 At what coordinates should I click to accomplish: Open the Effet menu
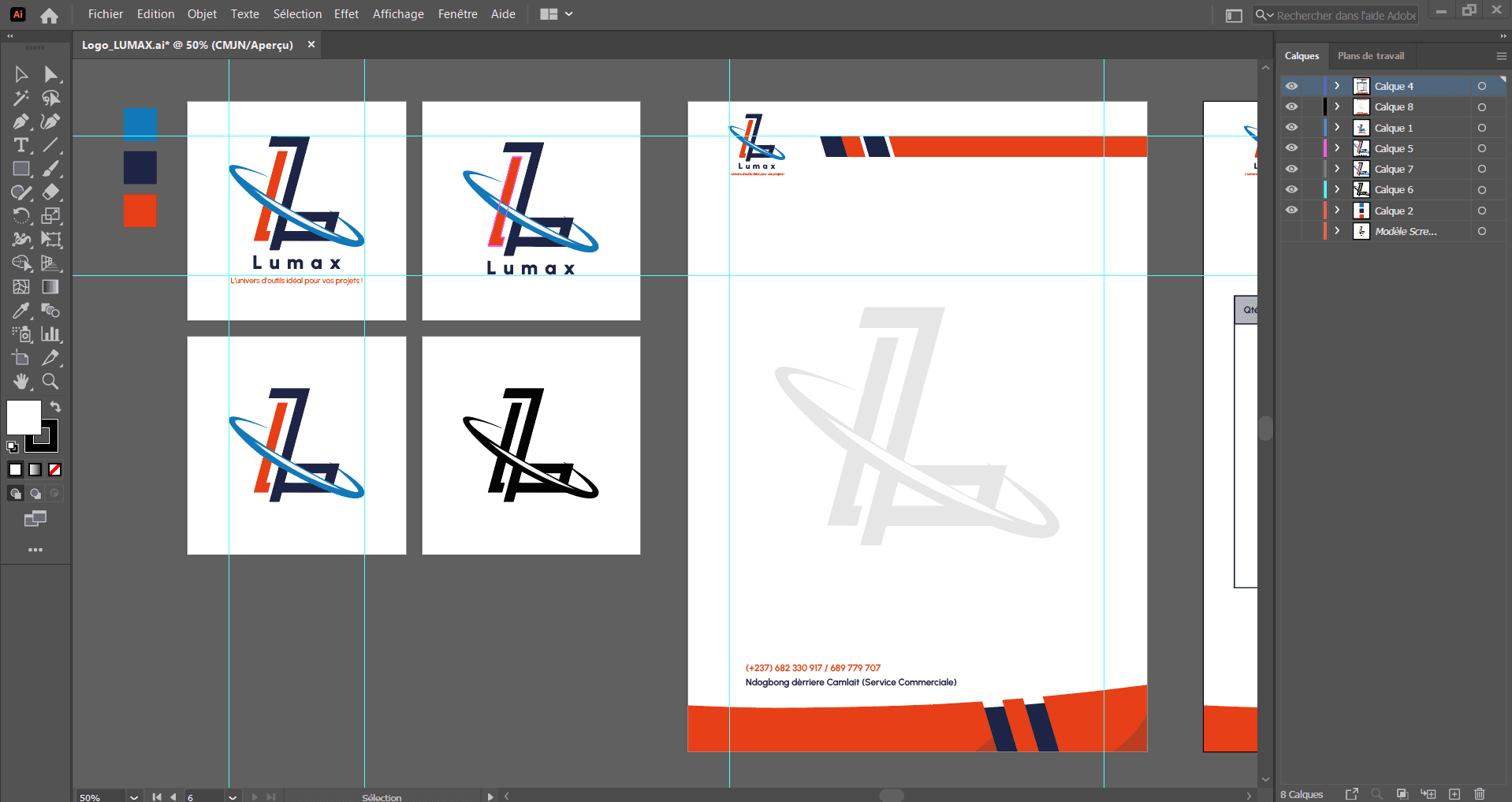pos(346,14)
